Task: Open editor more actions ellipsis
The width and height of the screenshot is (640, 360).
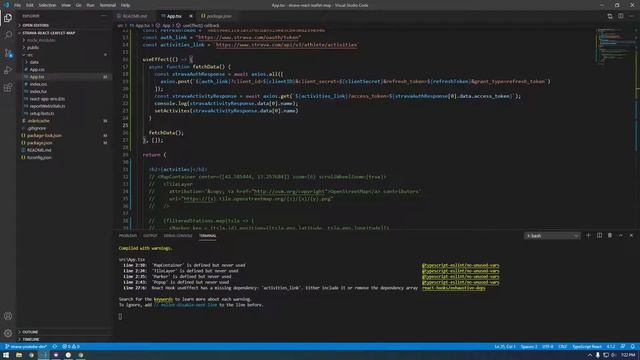Action: (631, 16)
